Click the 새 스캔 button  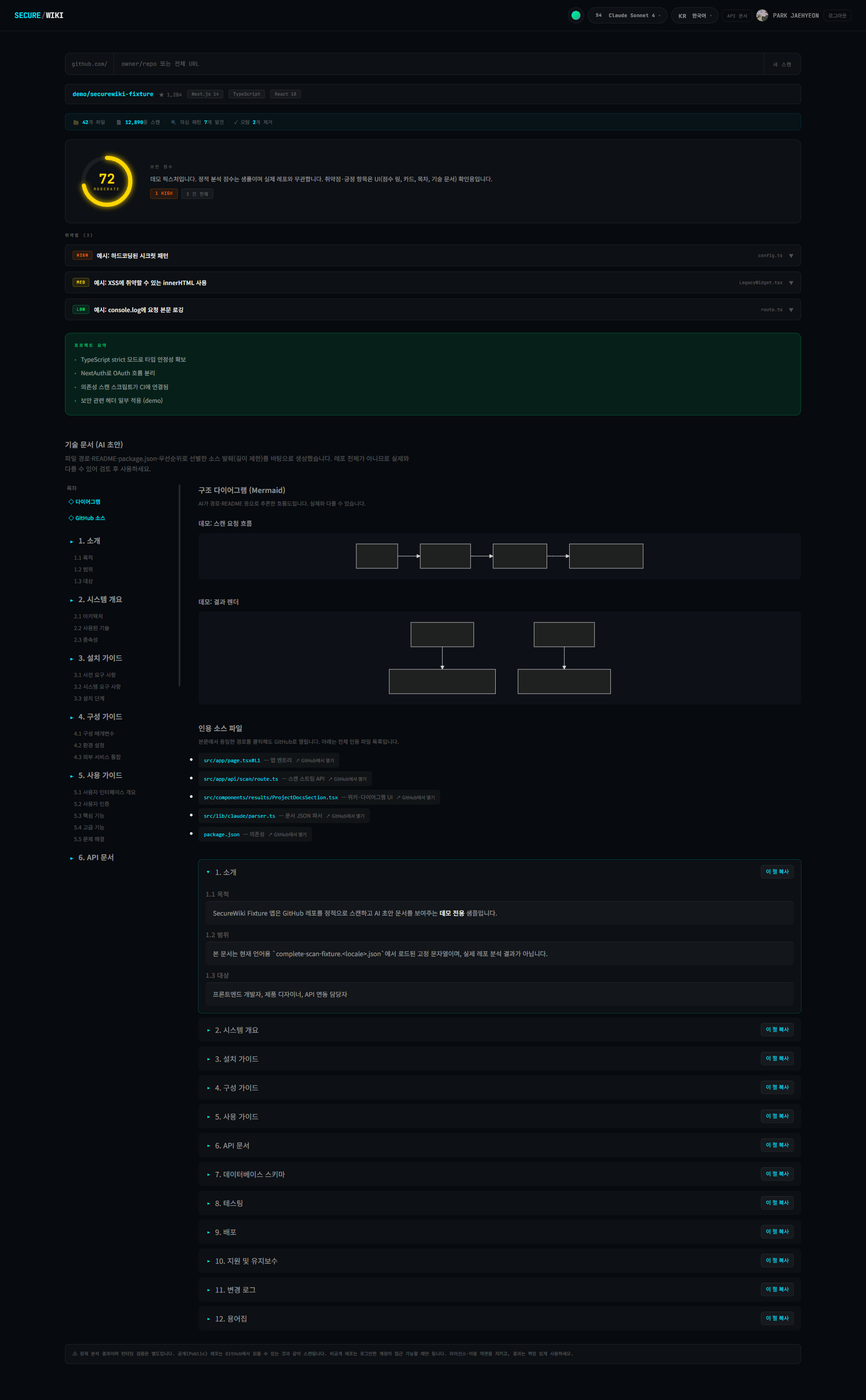point(782,64)
